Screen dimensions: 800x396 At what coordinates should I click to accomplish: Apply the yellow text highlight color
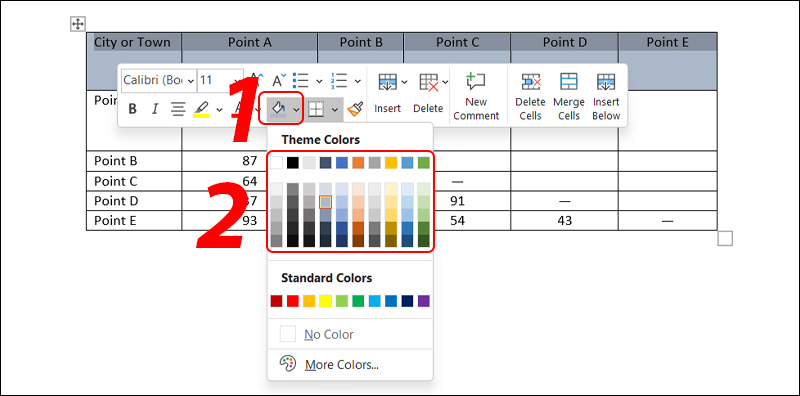[x=202, y=109]
